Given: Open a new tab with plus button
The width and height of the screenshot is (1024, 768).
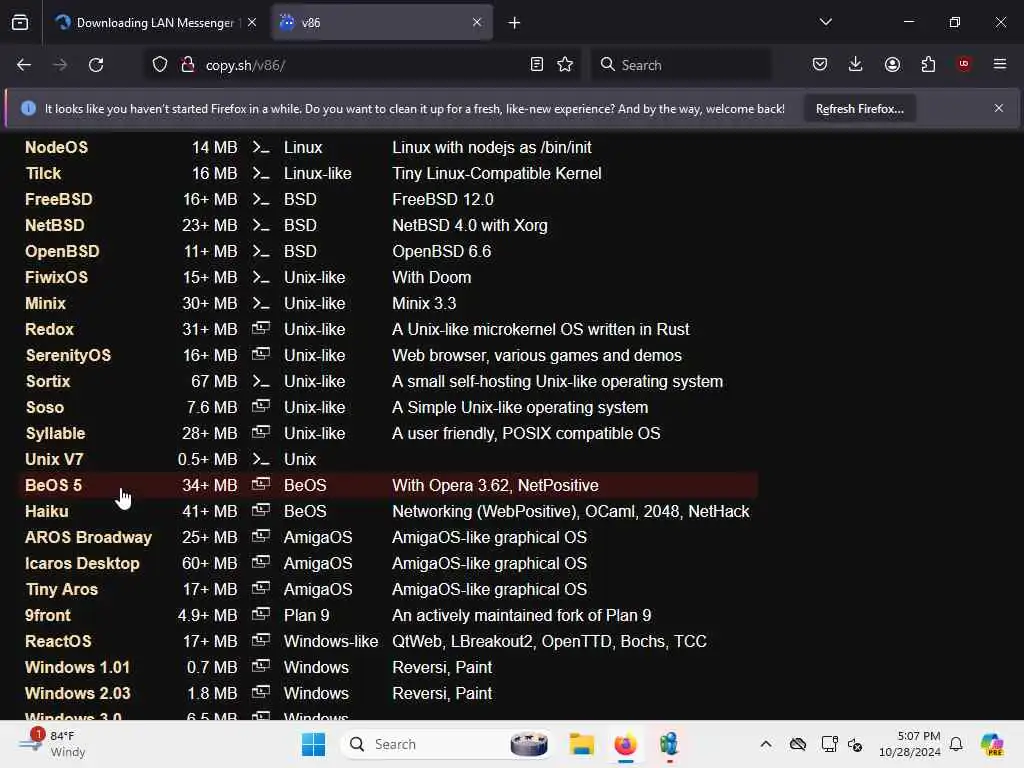Looking at the screenshot, I should pyautogui.click(x=515, y=23).
